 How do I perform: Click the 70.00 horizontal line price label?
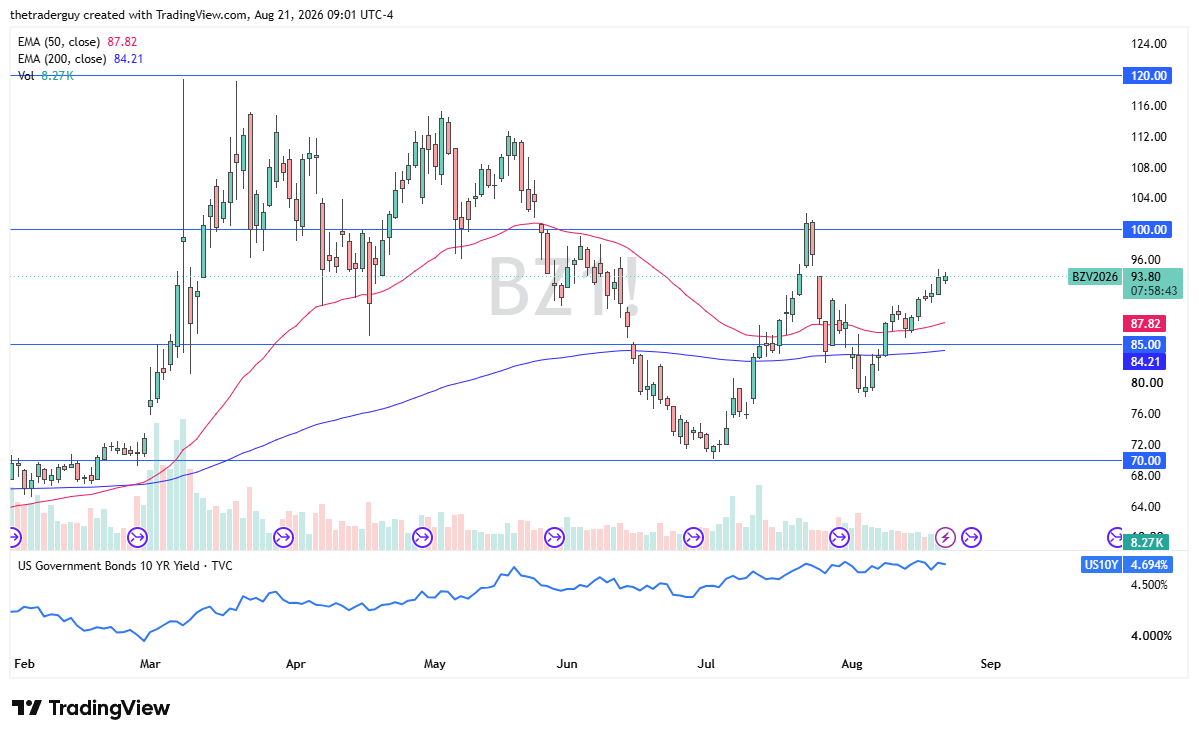(x=1145, y=461)
